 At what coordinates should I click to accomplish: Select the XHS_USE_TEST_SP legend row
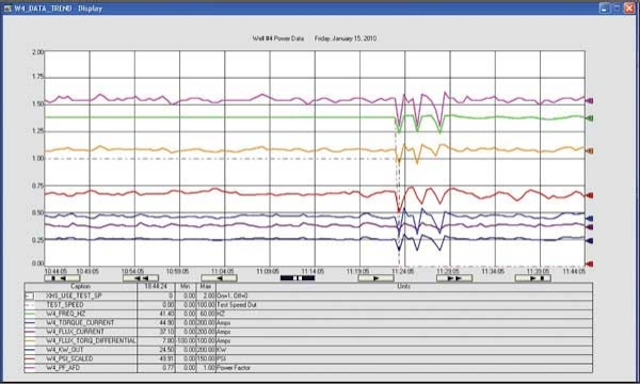pyautogui.click(x=308, y=296)
